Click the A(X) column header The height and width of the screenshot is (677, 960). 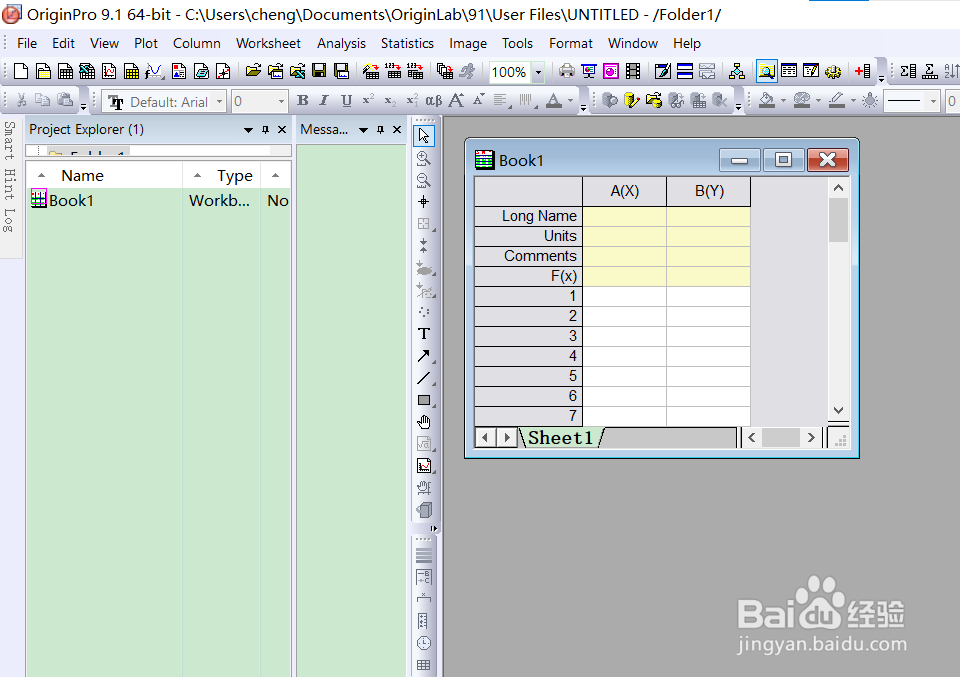pos(624,191)
